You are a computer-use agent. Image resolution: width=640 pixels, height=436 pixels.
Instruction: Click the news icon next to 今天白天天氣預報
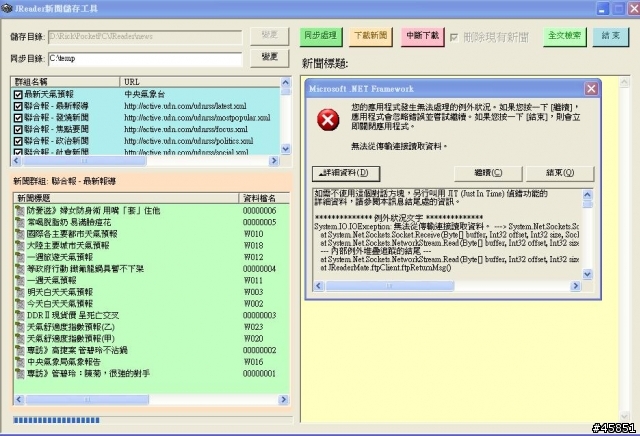pos(20,304)
